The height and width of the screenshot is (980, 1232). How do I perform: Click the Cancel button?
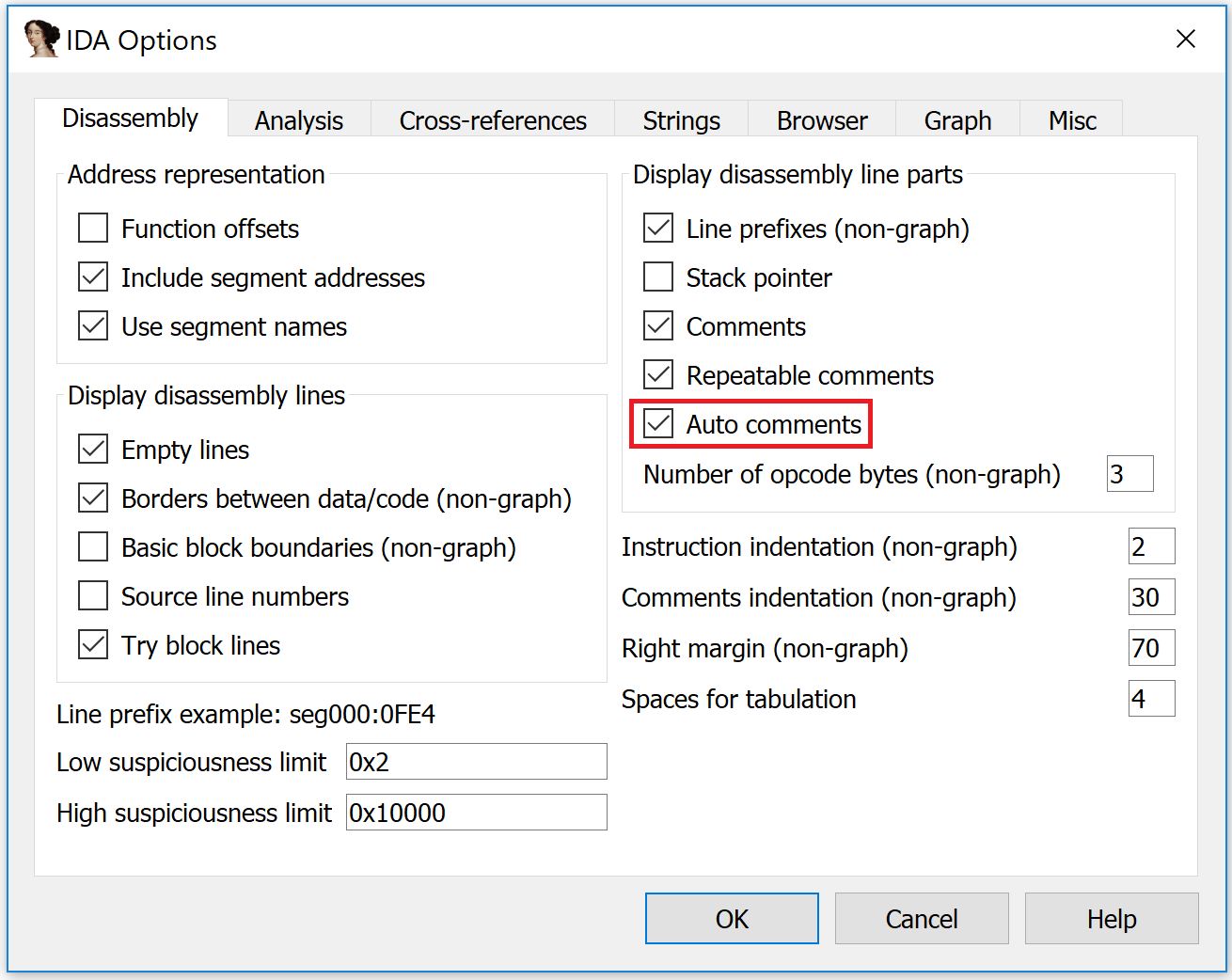point(922,919)
